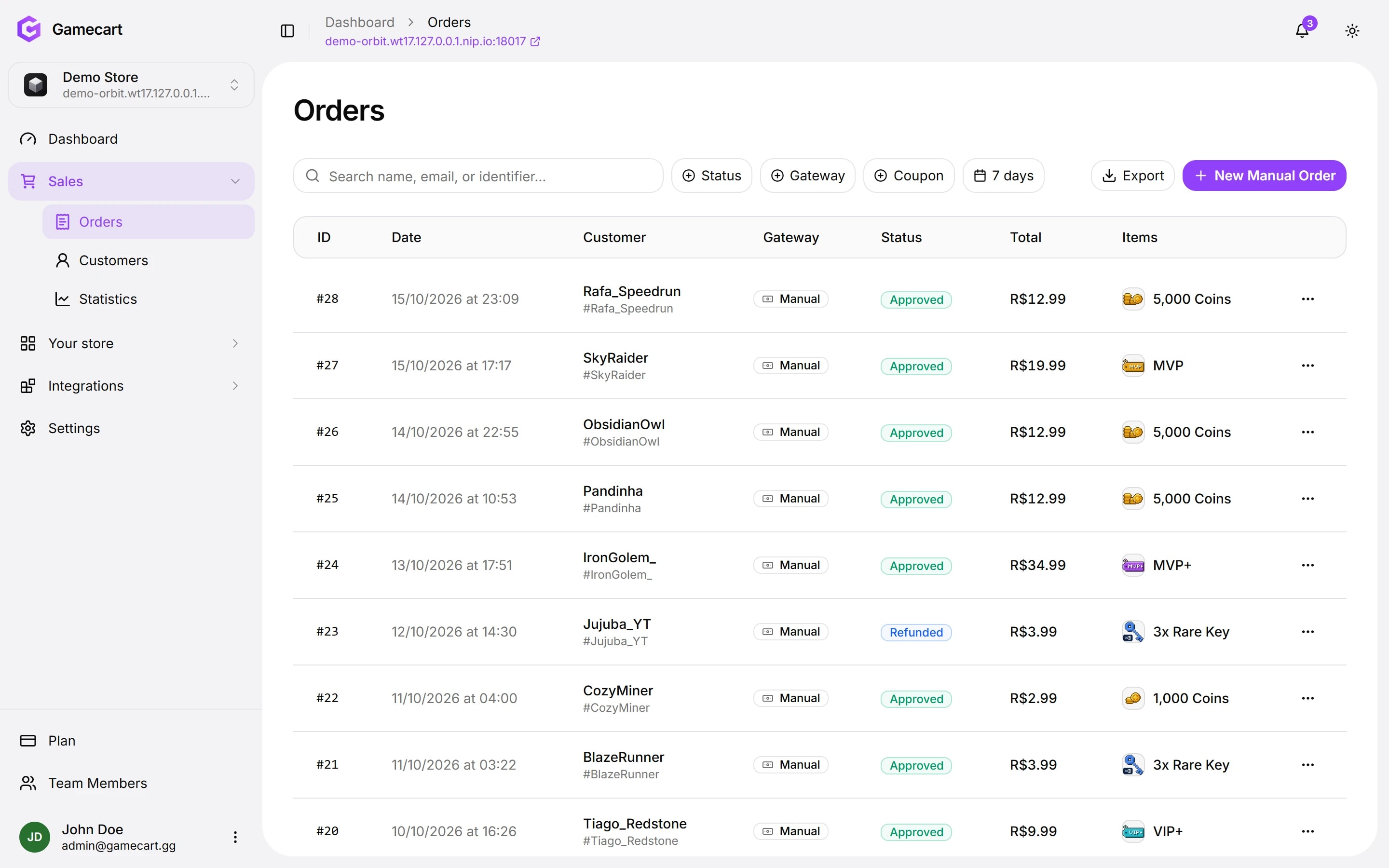Select the Orders item in the sidebar
Image resolution: width=1389 pixels, height=868 pixels.
148,222
